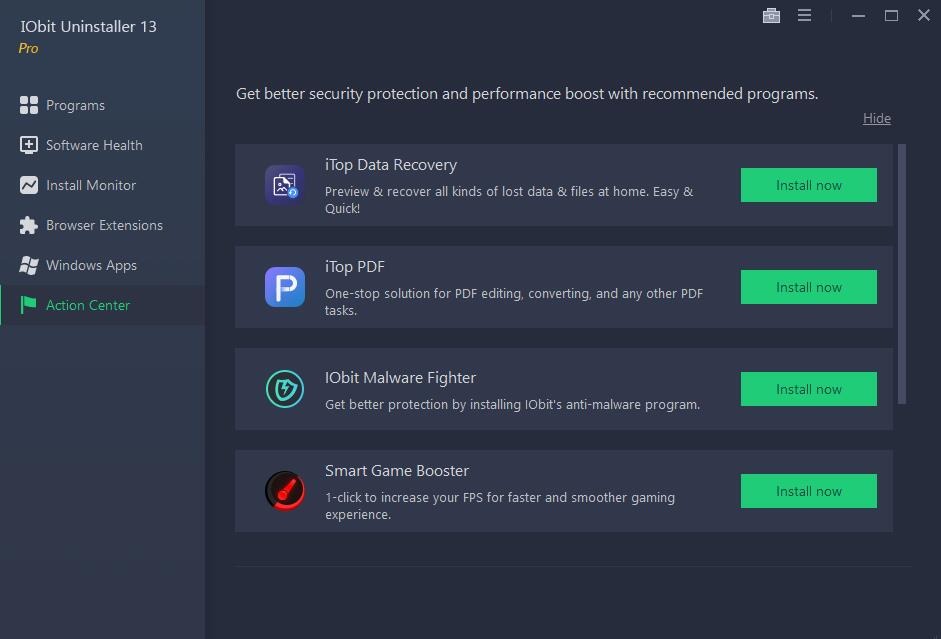Switch to the Action Center section

87,304
